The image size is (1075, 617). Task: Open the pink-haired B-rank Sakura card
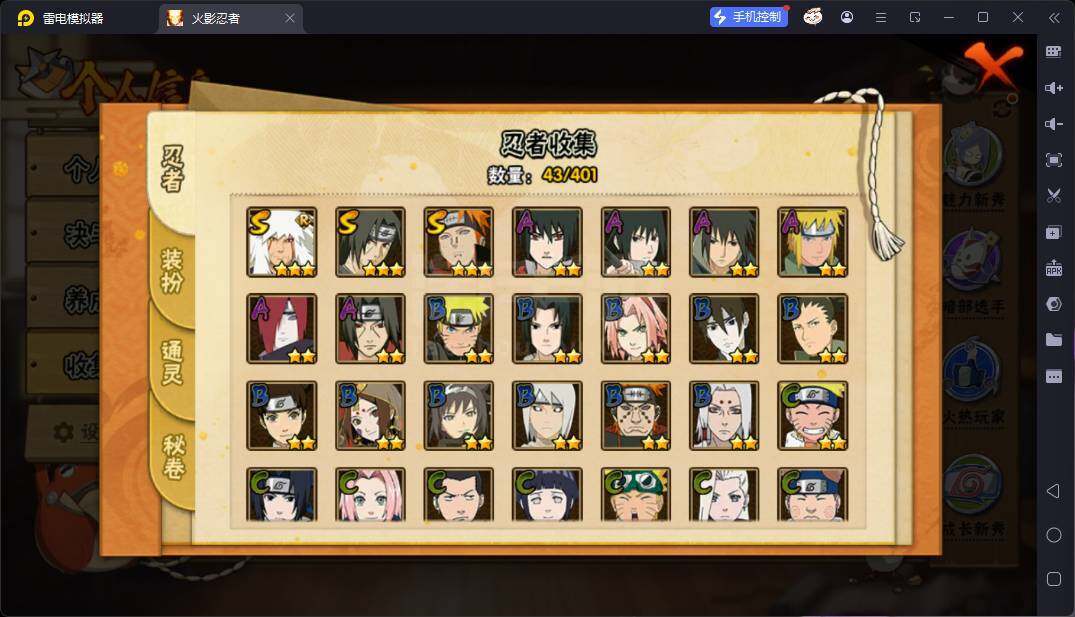[x=636, y=329]
